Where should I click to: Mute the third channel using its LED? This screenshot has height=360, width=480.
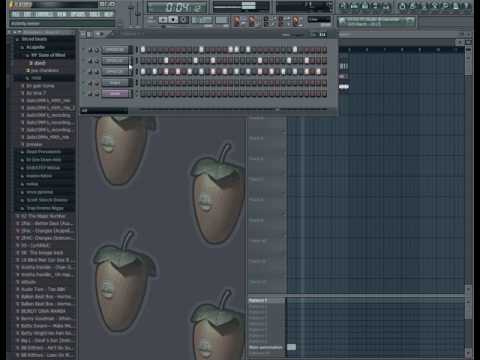84,72
